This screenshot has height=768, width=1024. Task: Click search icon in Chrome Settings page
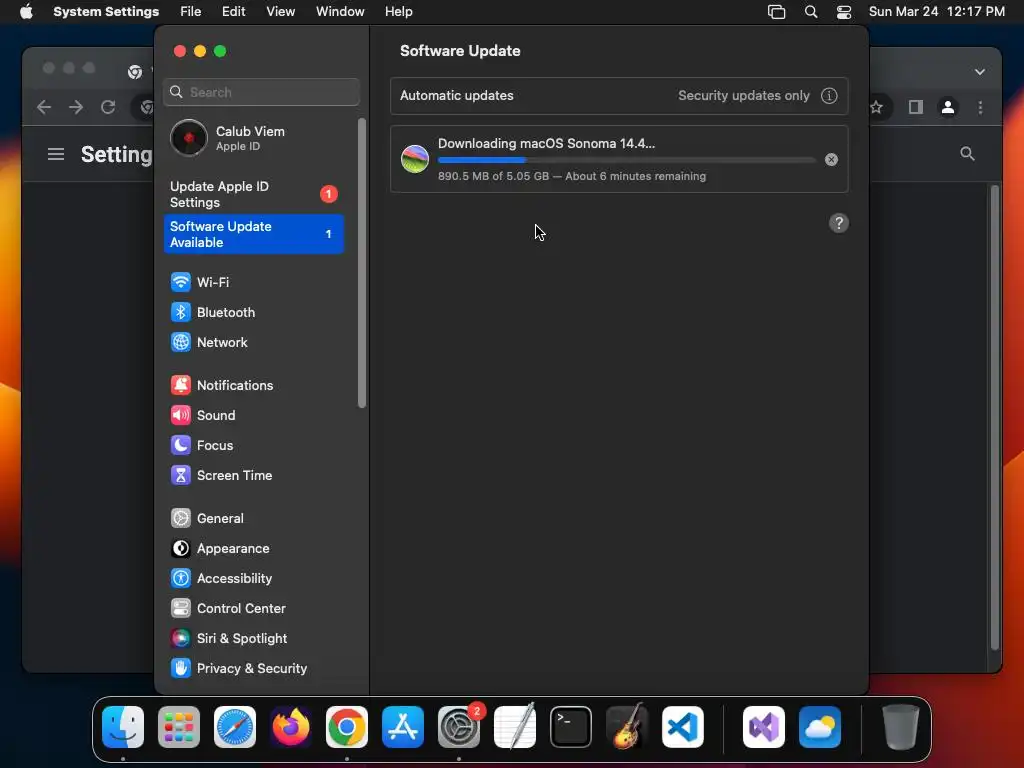[967, 154]
